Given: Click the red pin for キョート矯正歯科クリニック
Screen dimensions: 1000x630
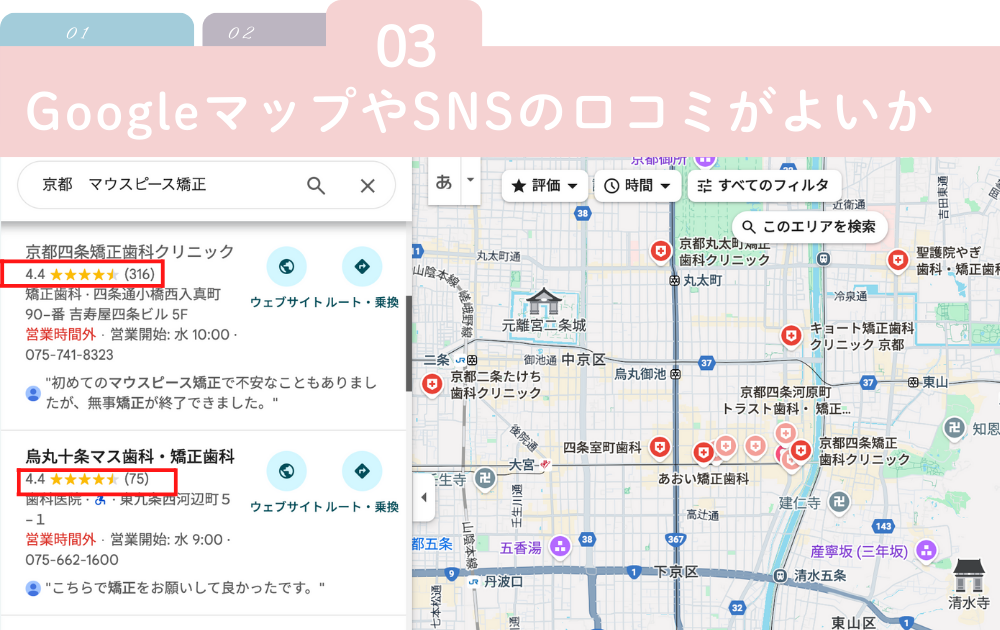Looking at the screenshot, I should pyautogui.click(x=790, y=336).
